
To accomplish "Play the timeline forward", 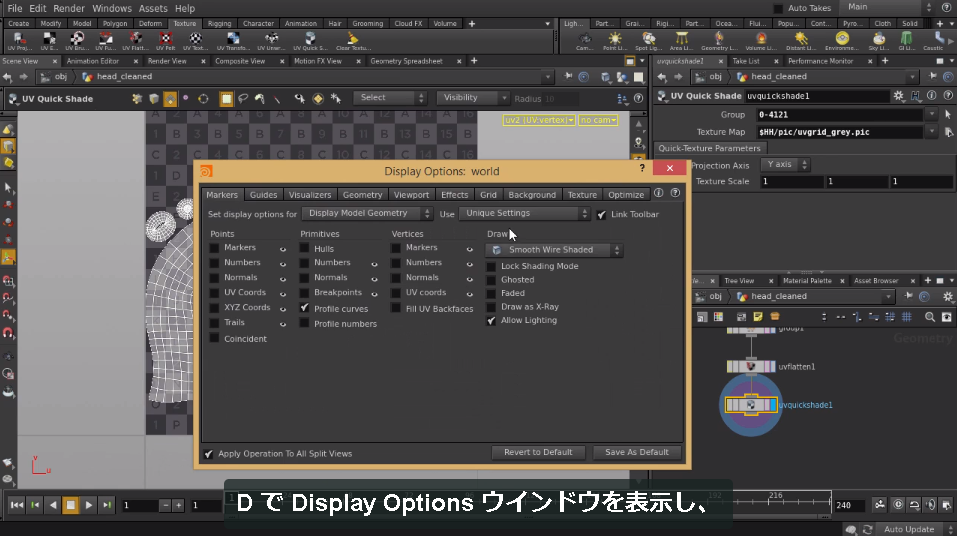I will click(x=88, y=505).
